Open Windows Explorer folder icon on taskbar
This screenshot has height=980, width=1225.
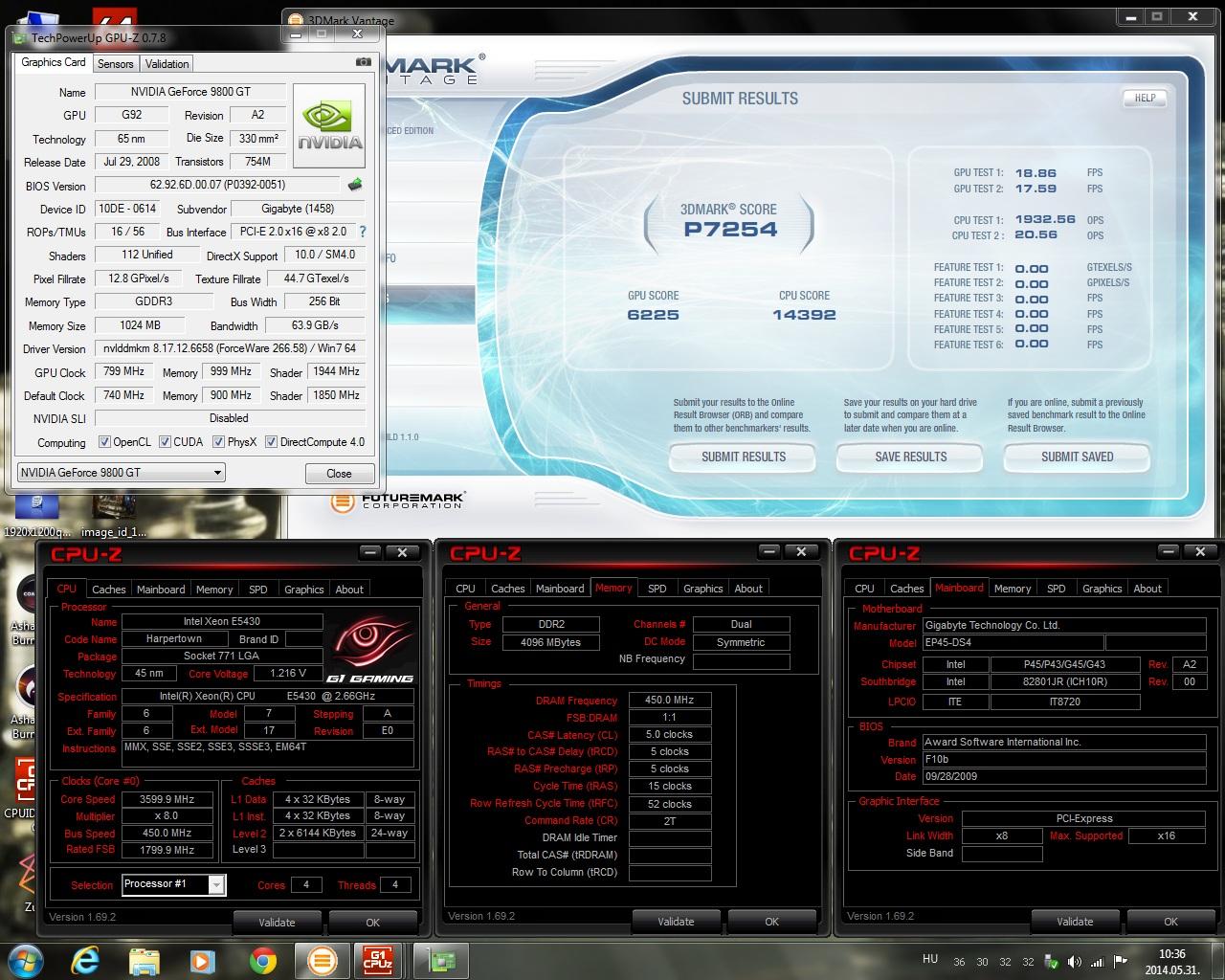(x=145, y=960)
